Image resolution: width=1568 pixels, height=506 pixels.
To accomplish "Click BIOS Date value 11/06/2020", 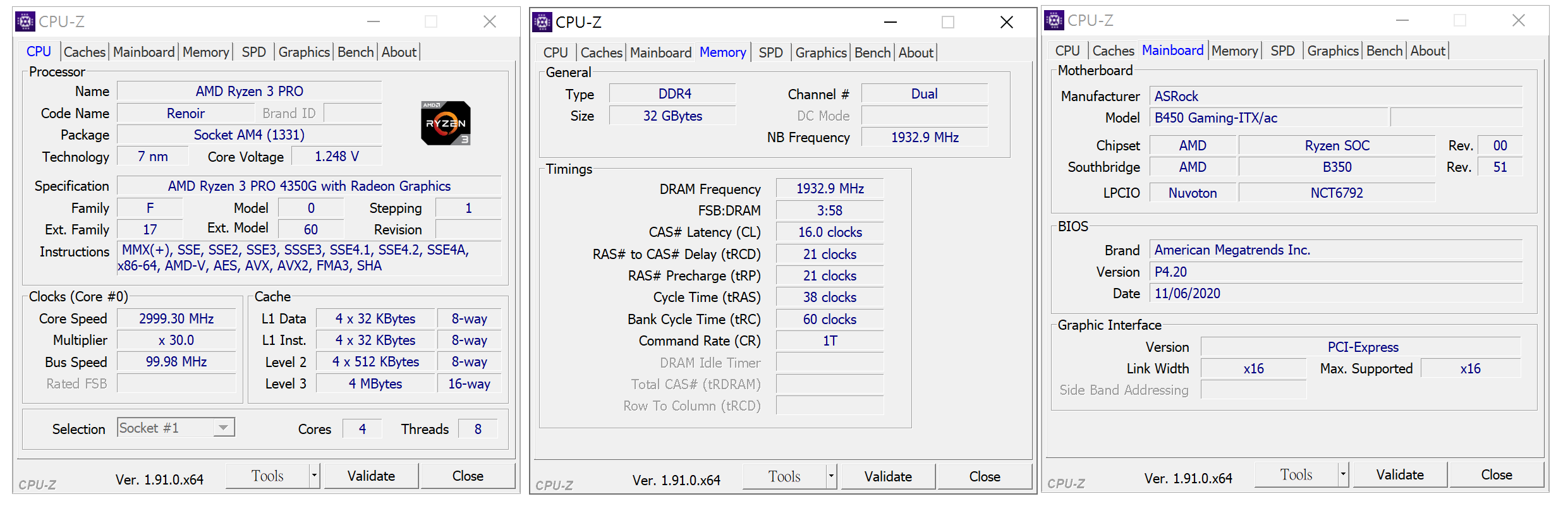I will tap(1336, 293).
